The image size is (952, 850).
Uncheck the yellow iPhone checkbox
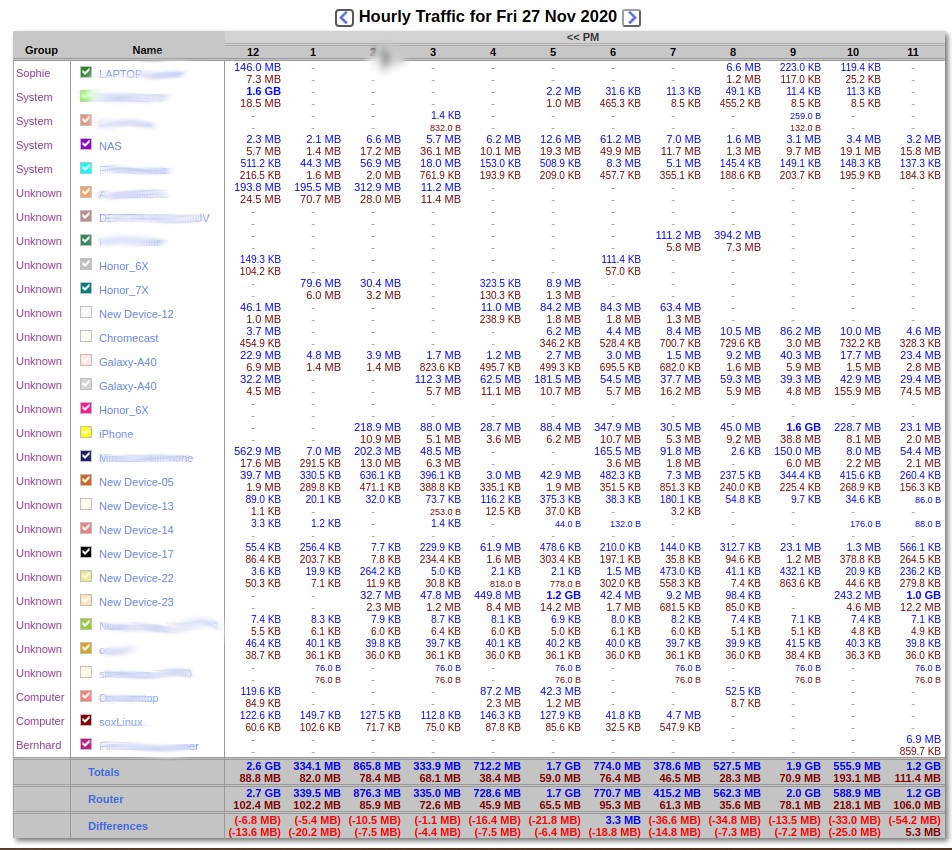86,433
